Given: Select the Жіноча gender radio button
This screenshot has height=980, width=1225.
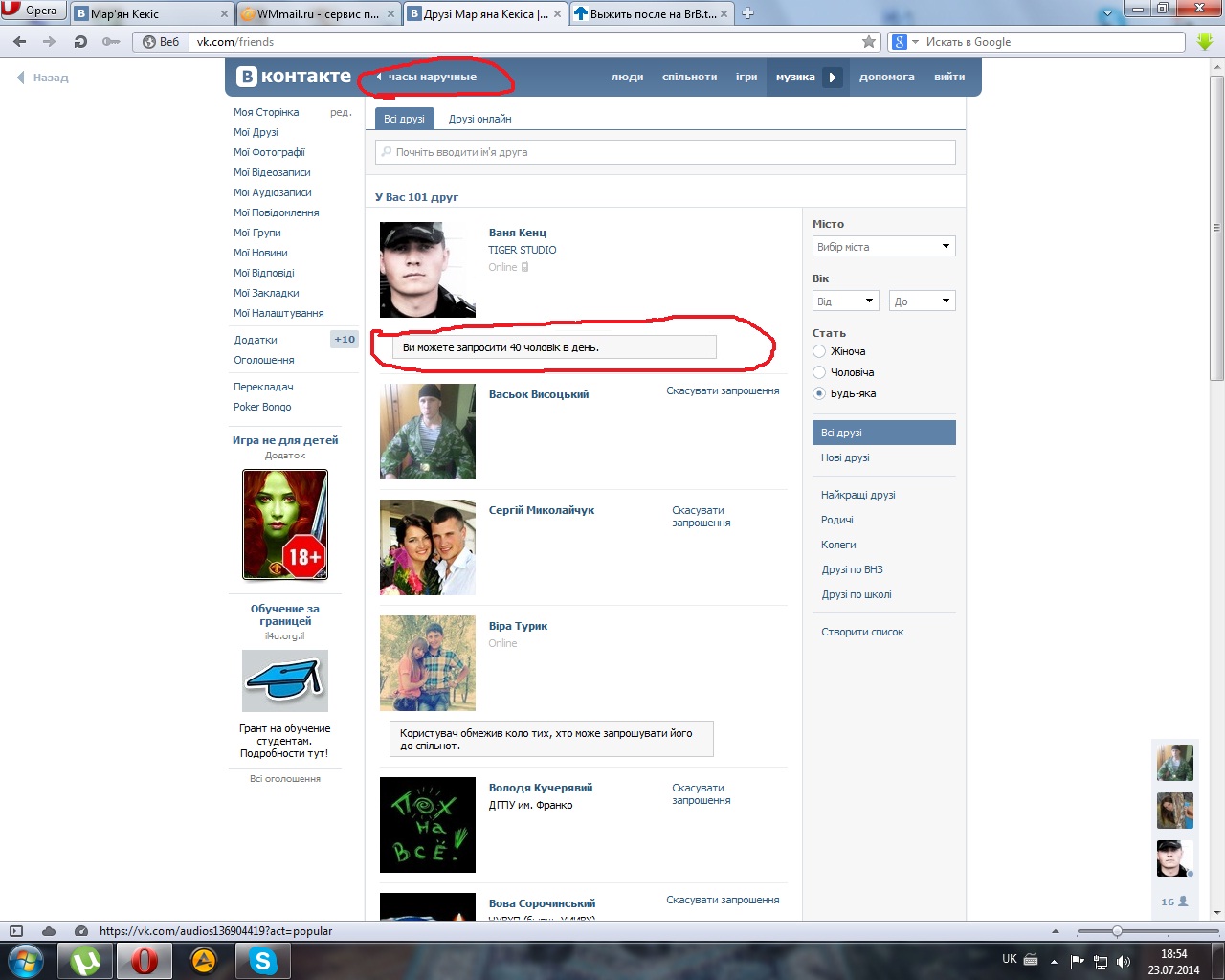Looking at the screenshot, I should pyautogui.click(x=819, y=351).
